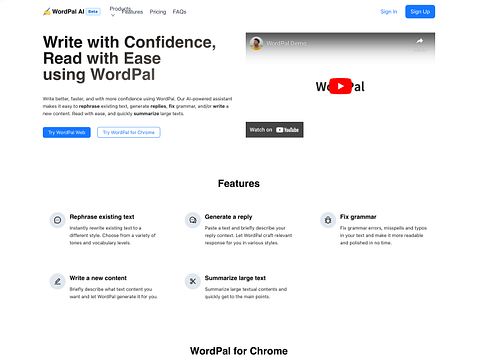Click the Generate a reply icon
Image resolution: width=480 pixels, height=360 pixels.
click(193, 220)
